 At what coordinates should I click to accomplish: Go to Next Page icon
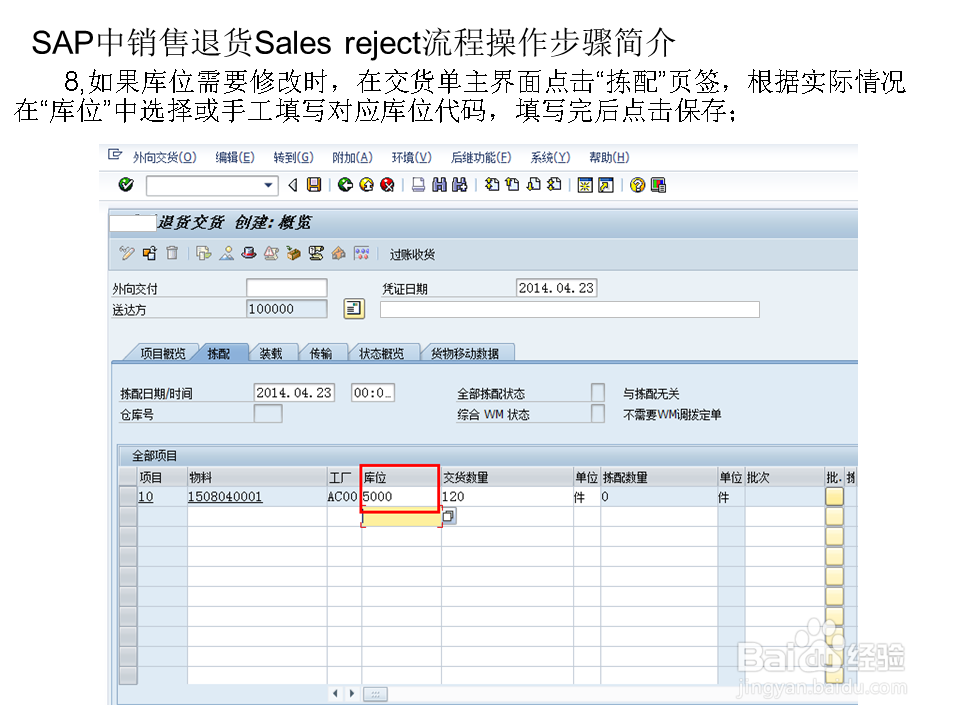pyautogui.click(x=534, y=184)
